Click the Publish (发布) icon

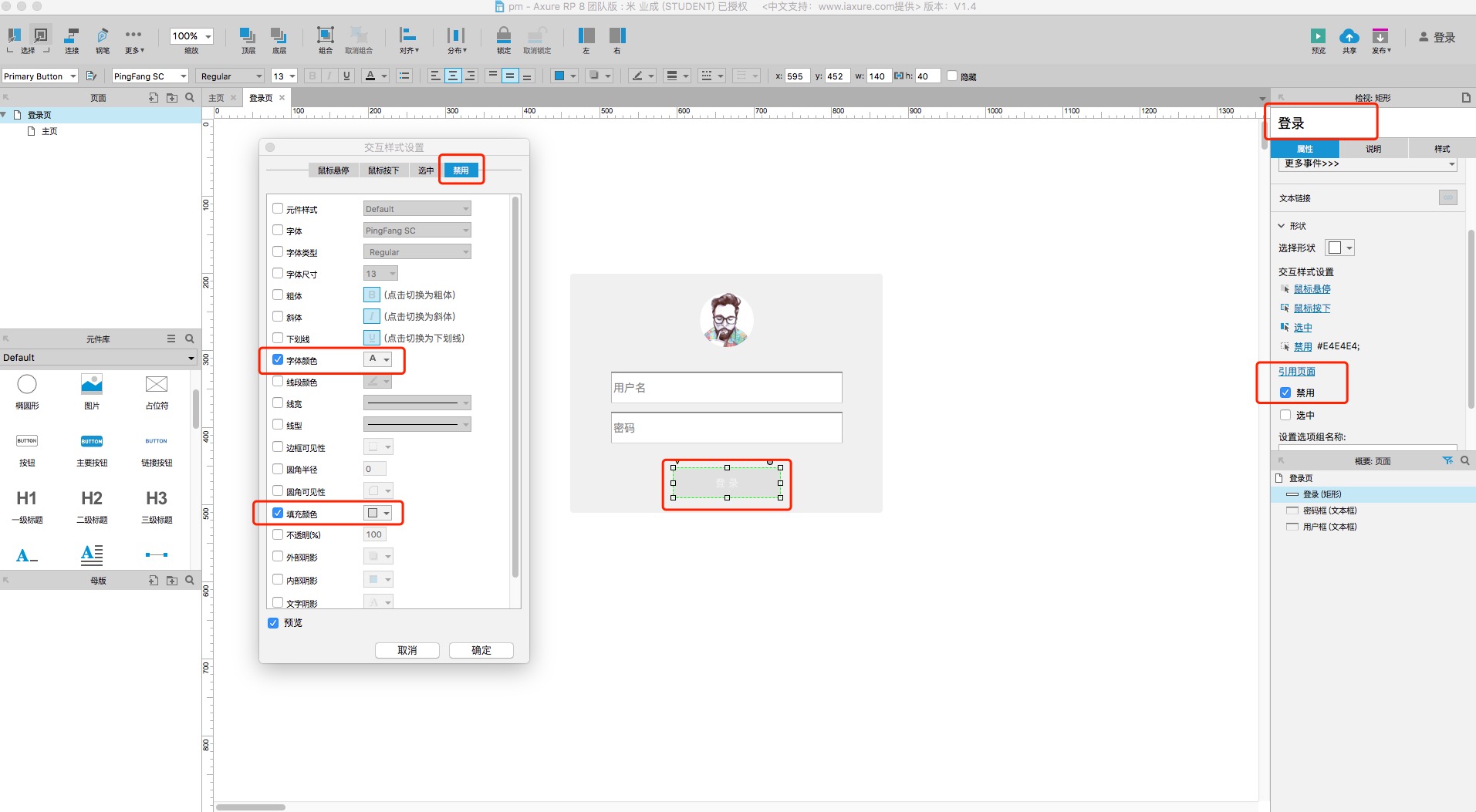pos(1380,35)
